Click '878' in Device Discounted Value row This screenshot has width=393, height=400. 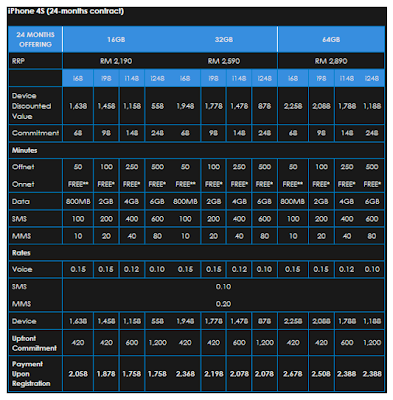pyautogui.click(x=264, y=106)
